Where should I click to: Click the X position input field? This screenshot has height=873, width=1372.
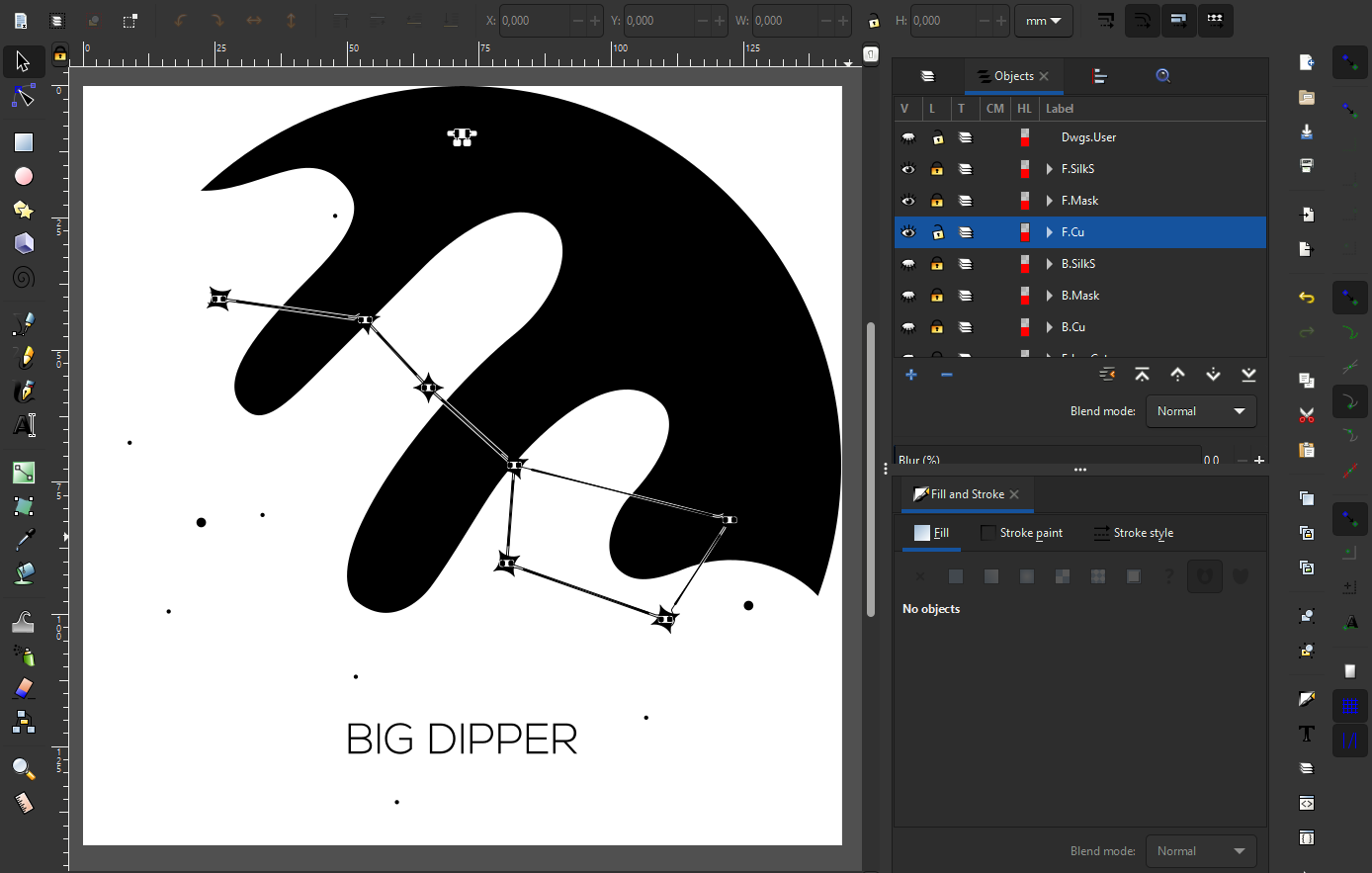point(534,21)
